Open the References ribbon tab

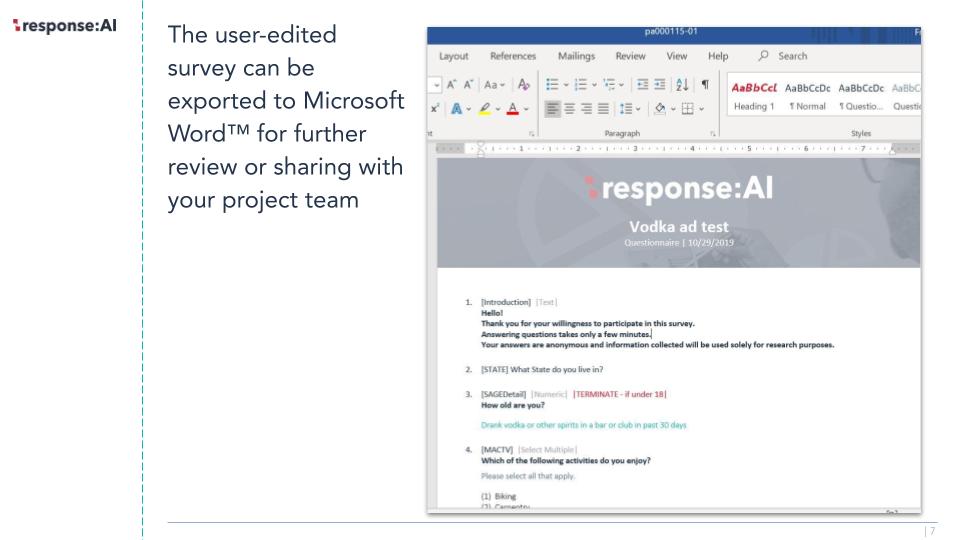[x=513, y=56]
